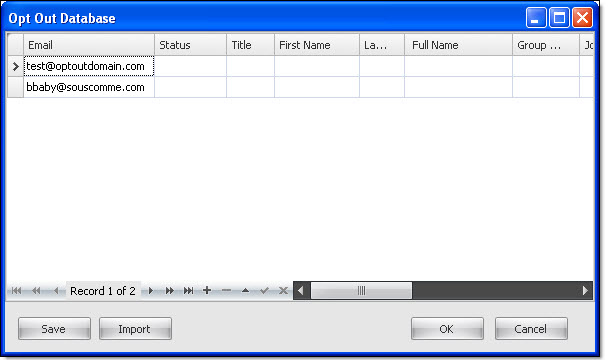This screenshot has width=605, height=360.
Task: Click the Save button
Action: (x=54, y=329)
